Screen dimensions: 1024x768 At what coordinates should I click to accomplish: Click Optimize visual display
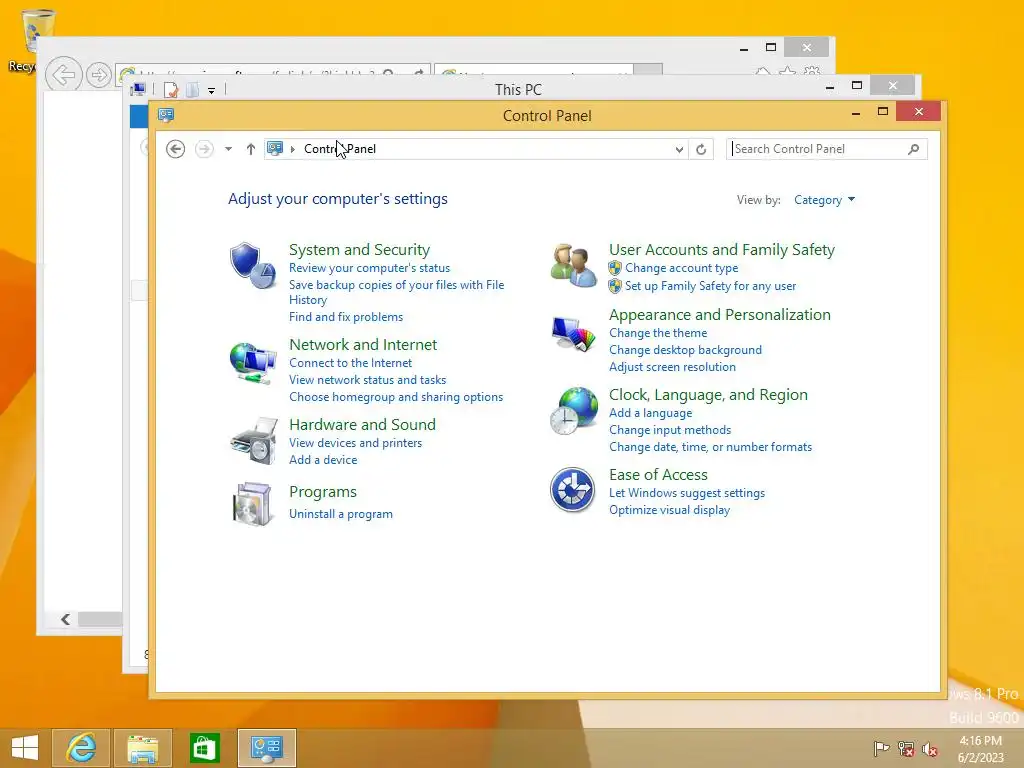click(669, 510)
